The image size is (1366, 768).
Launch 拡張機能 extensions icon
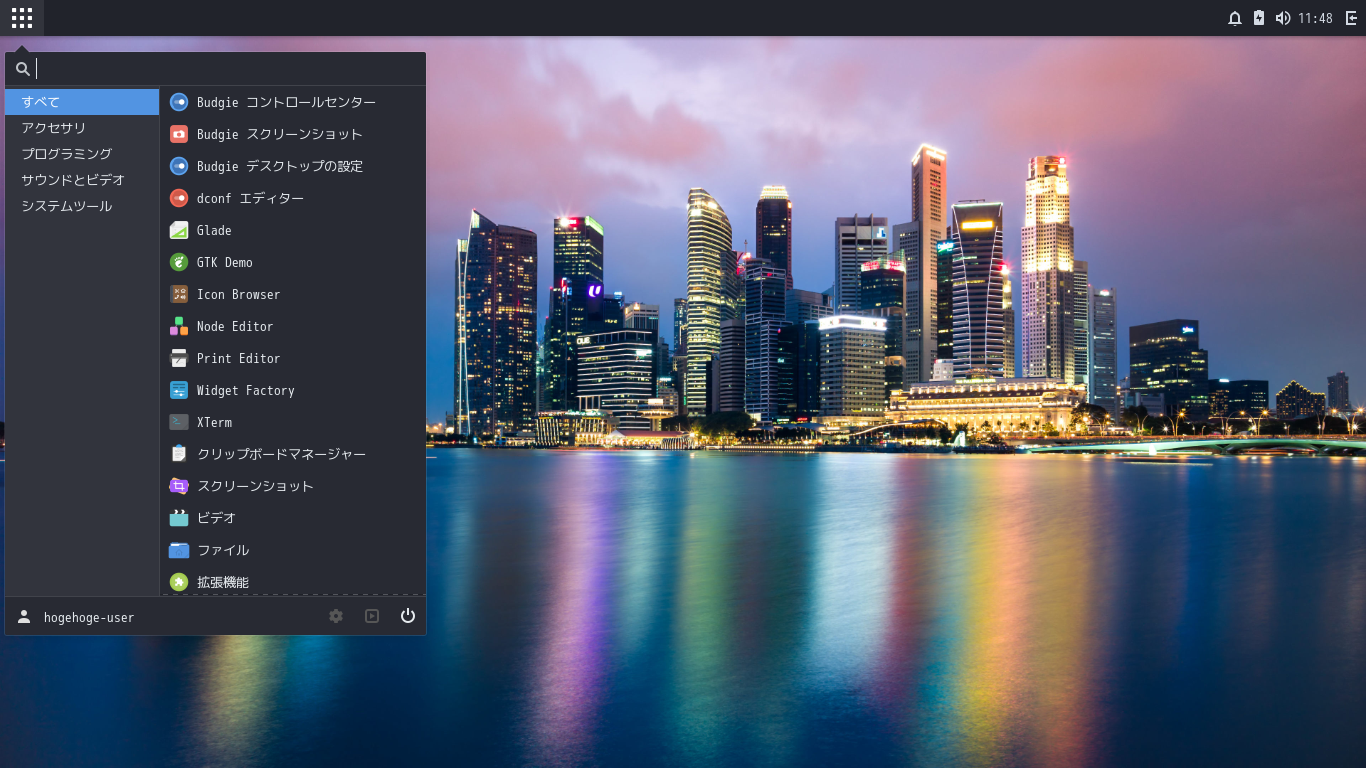point(179,582)
